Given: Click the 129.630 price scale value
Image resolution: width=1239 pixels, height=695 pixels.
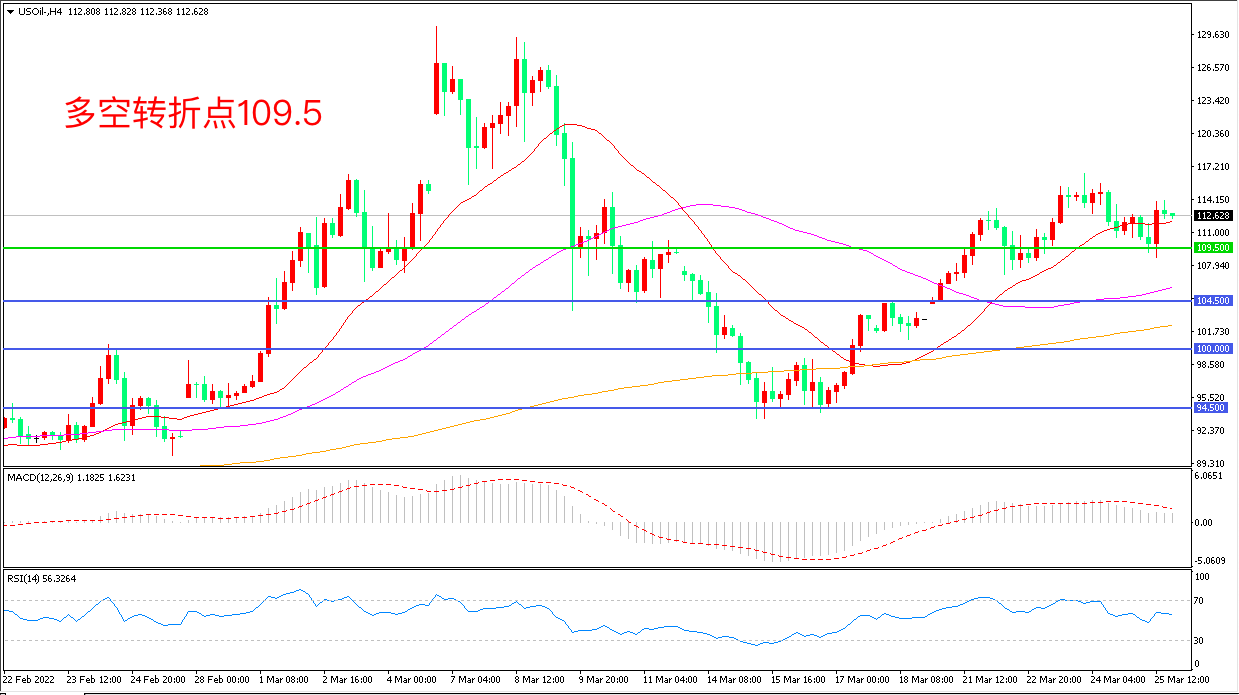Looking at the screenshot, I should tap(1212, 35).
